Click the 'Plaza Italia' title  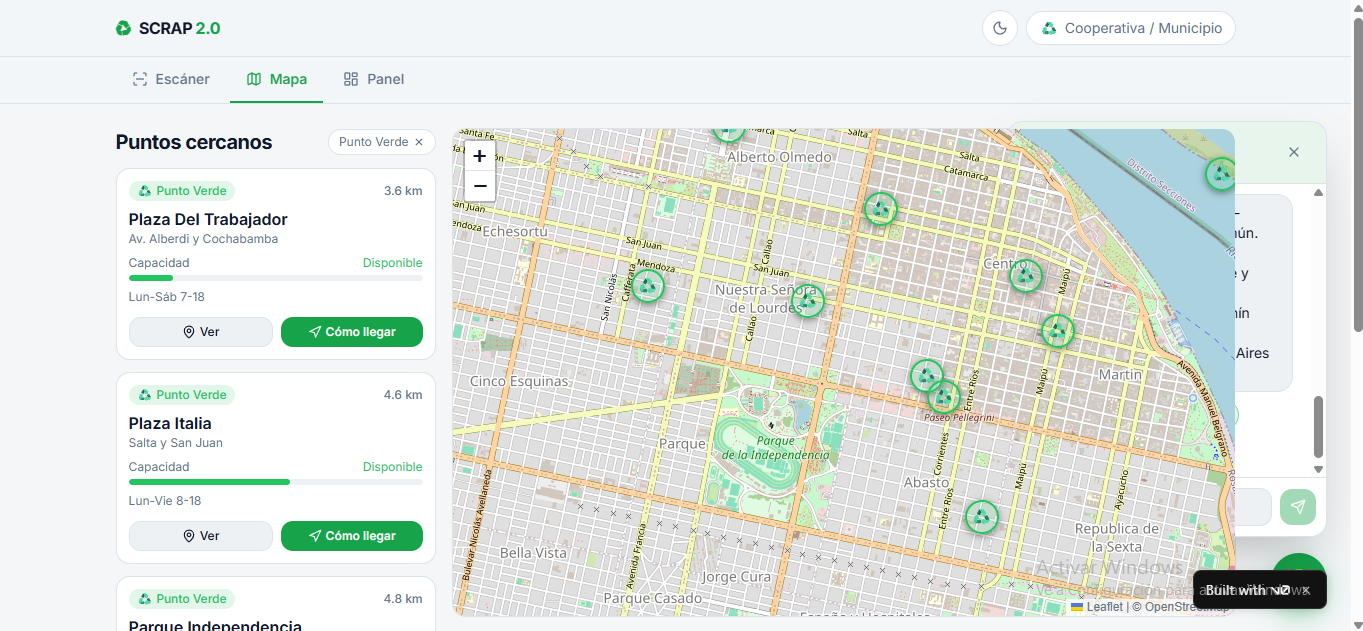(x=170, y=423)
